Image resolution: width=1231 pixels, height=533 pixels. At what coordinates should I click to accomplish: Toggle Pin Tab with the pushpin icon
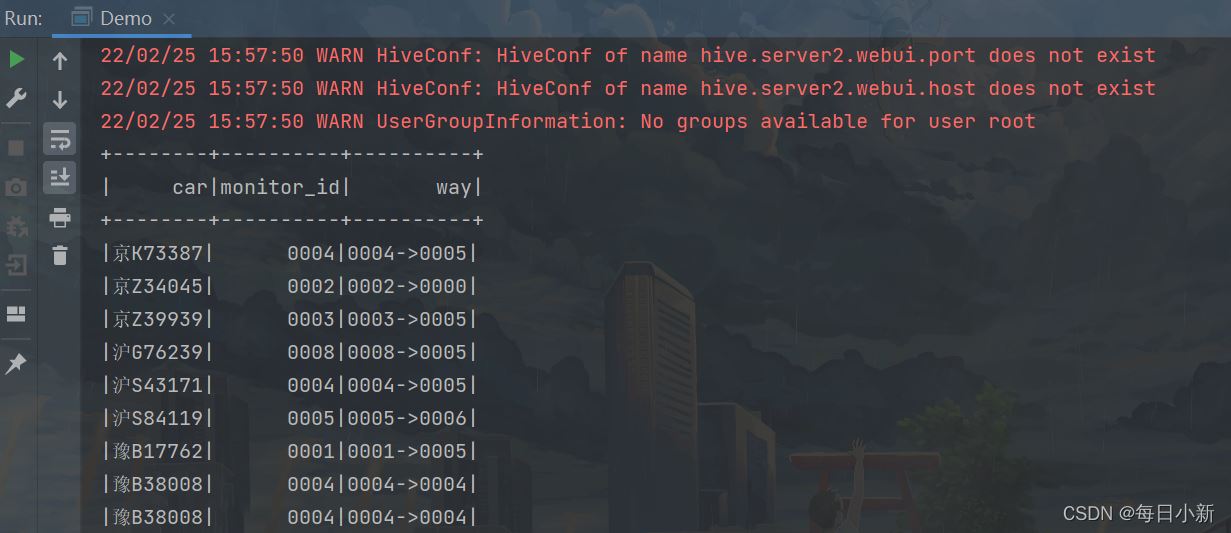coord(16,364)
